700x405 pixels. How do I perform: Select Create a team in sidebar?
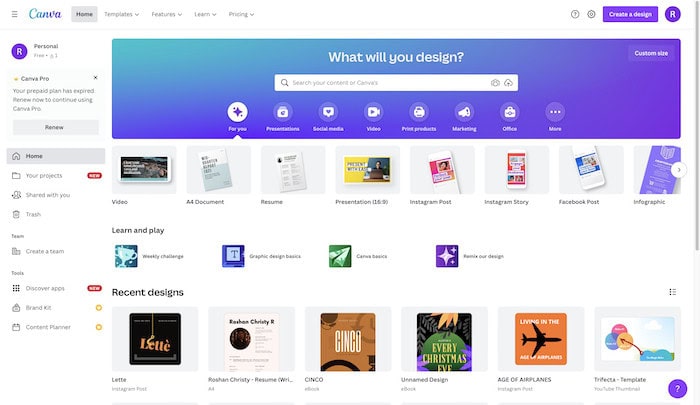click(56, 251)
